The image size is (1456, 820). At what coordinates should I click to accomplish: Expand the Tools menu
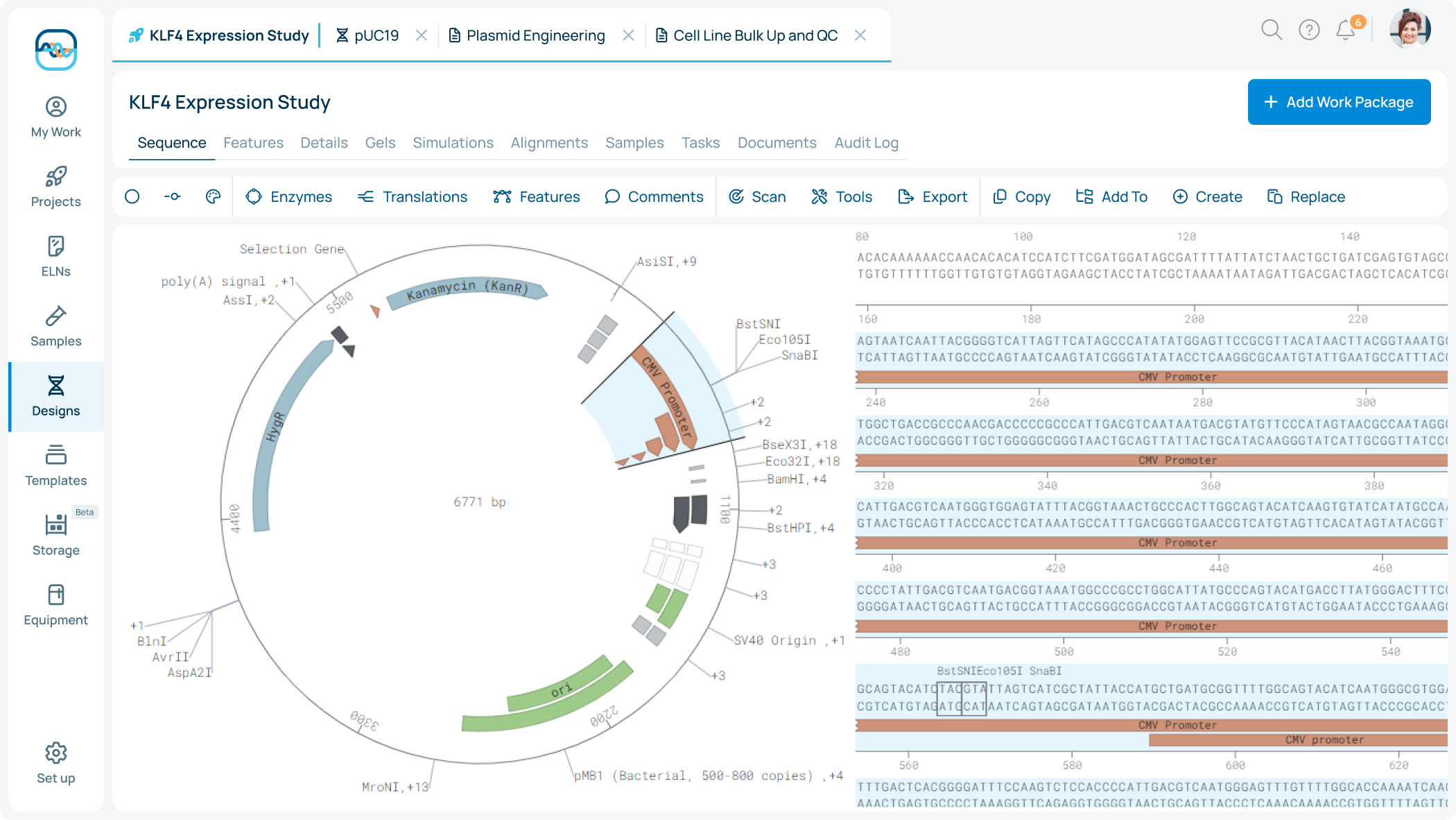pos(842,197)
